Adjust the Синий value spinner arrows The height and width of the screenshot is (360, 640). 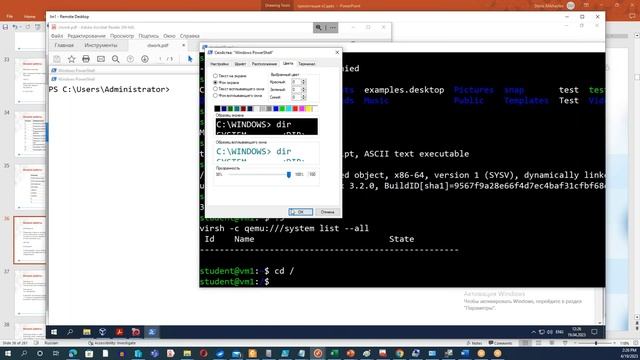coord(303,97)
